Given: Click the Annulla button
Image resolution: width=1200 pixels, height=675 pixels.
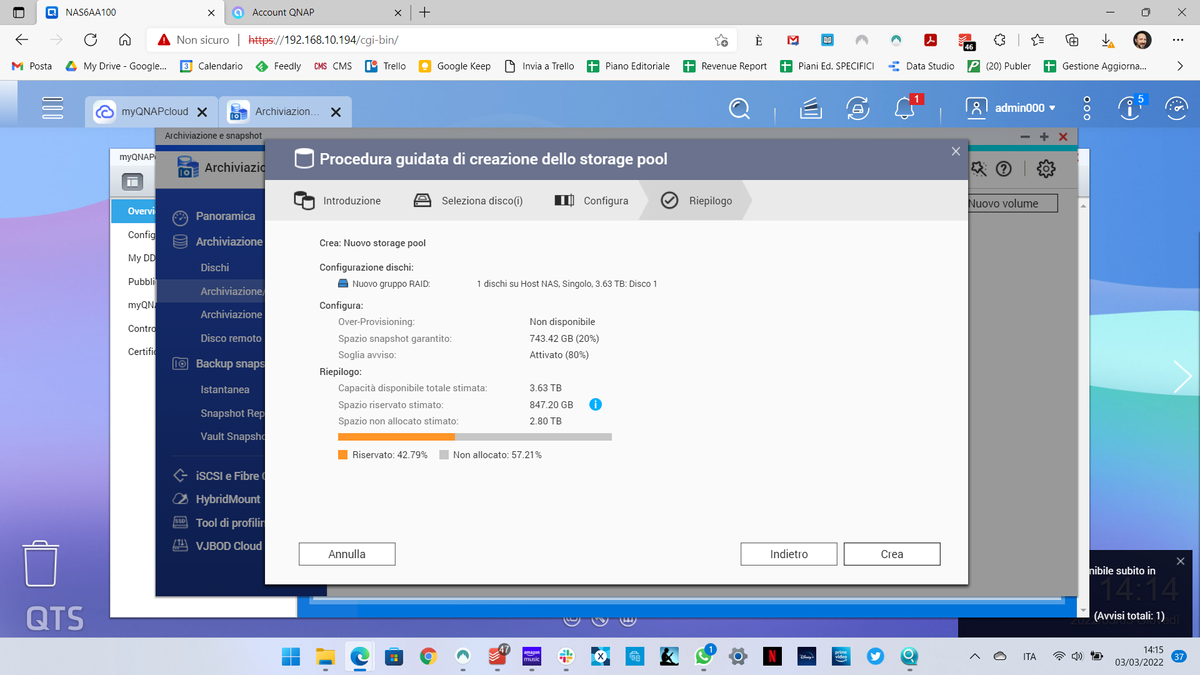Looking at the screenshot, I should click(x=347, y=554).
